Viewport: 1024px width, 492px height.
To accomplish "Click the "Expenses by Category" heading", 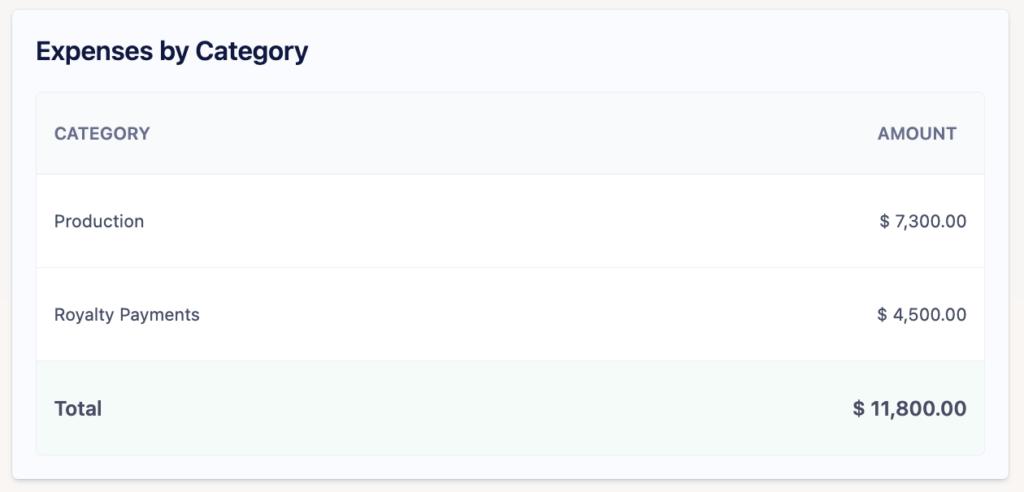I will 172,51.
